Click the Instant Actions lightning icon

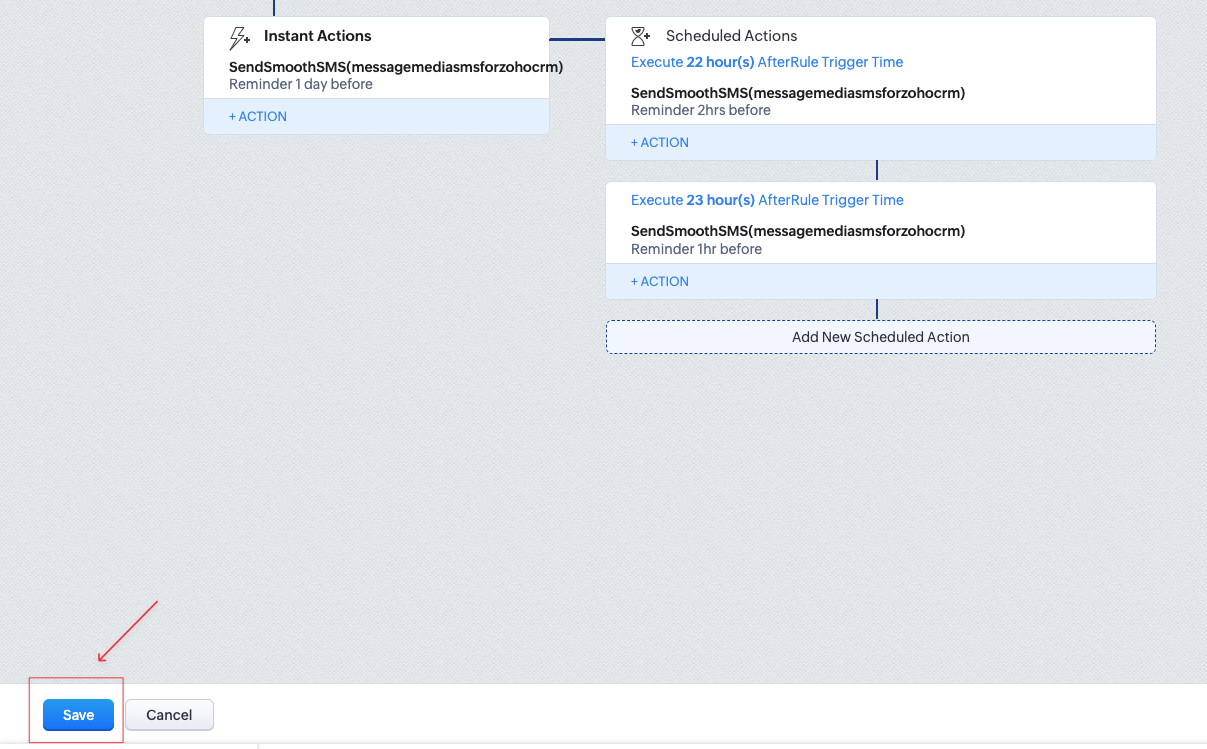tap(240, 38)
